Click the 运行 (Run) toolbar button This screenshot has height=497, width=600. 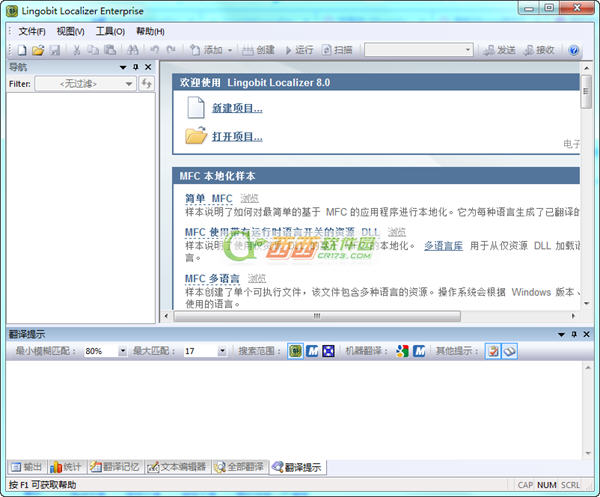click(299, 50)
